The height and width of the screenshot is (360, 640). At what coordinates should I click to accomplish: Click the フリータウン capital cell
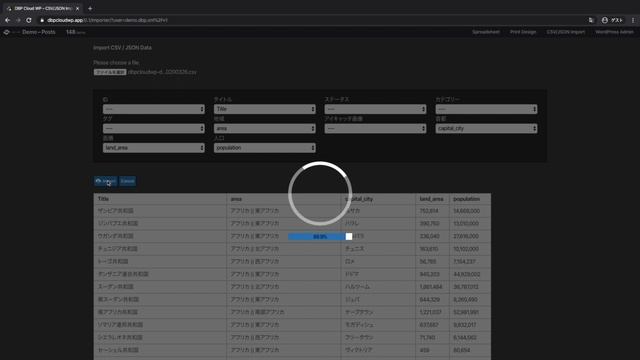coord(378,338)
